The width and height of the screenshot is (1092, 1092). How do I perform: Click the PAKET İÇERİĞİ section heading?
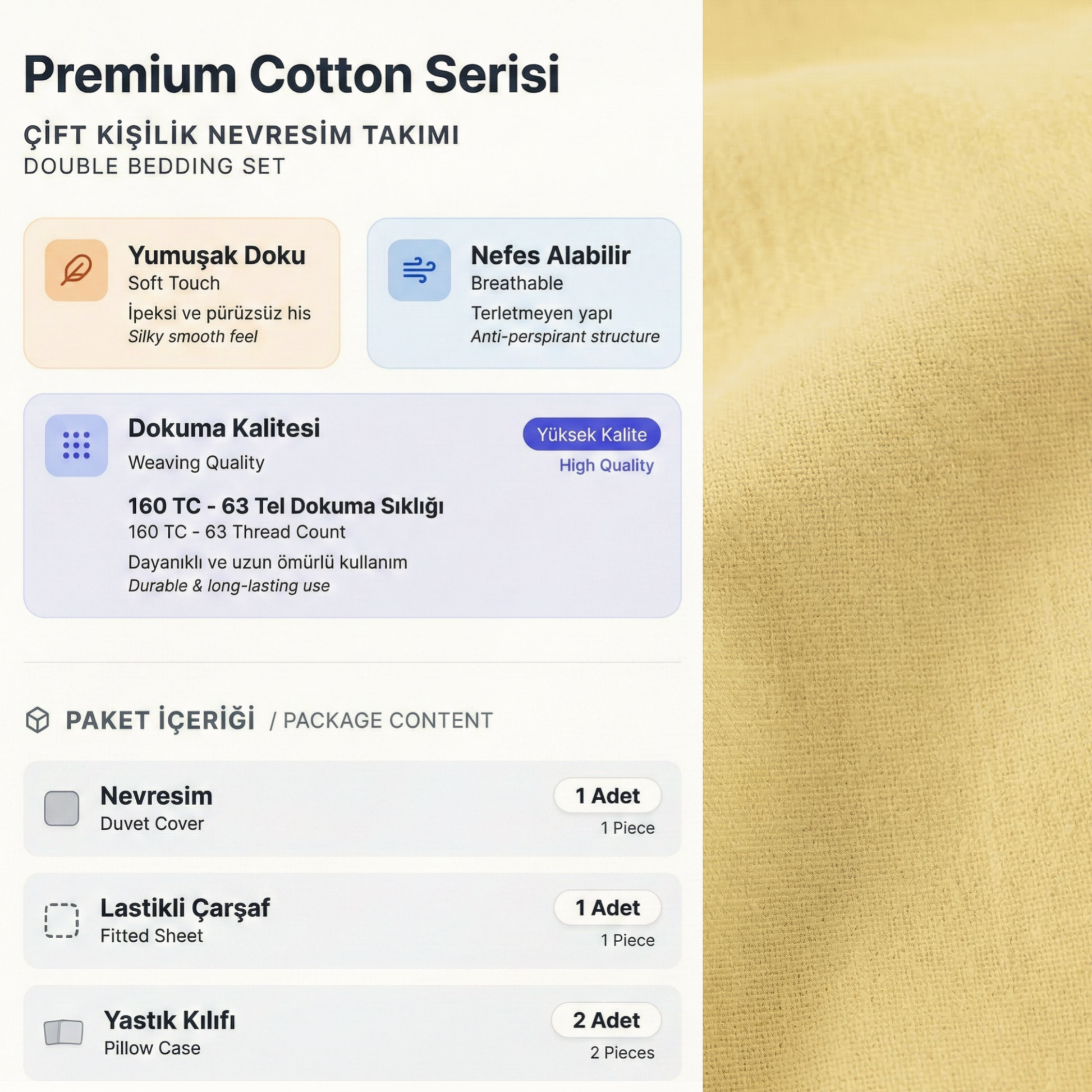pyautogui.click(x=160, y=719)
